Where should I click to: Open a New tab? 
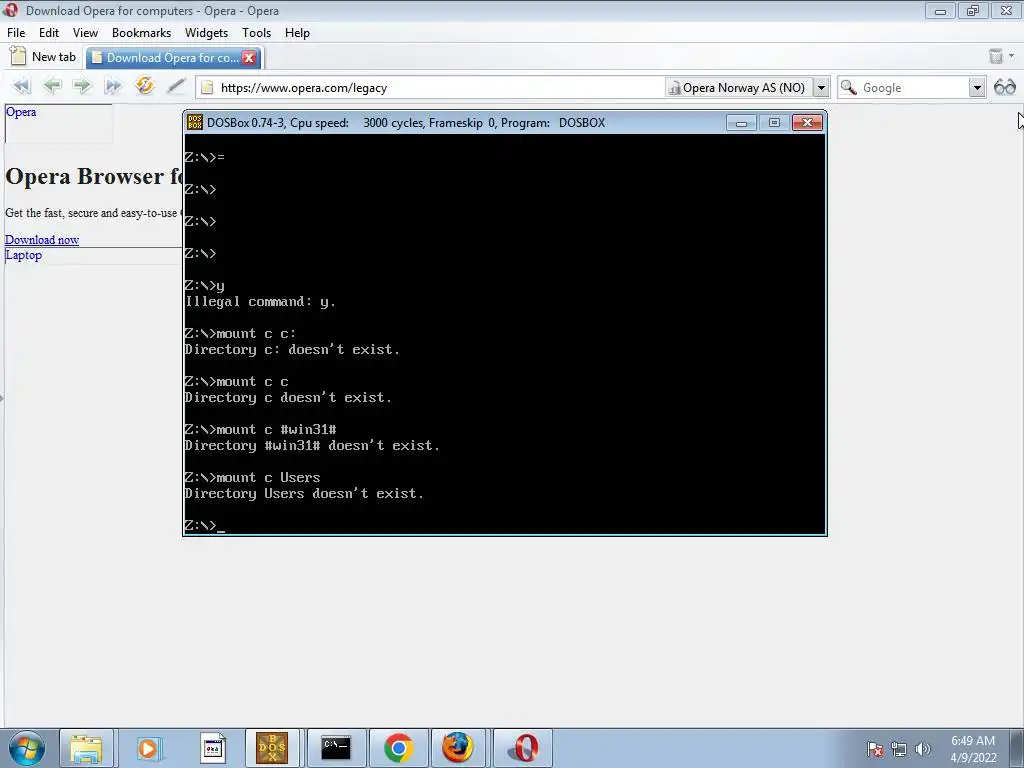pyautogui.click(x=44, y=57)
